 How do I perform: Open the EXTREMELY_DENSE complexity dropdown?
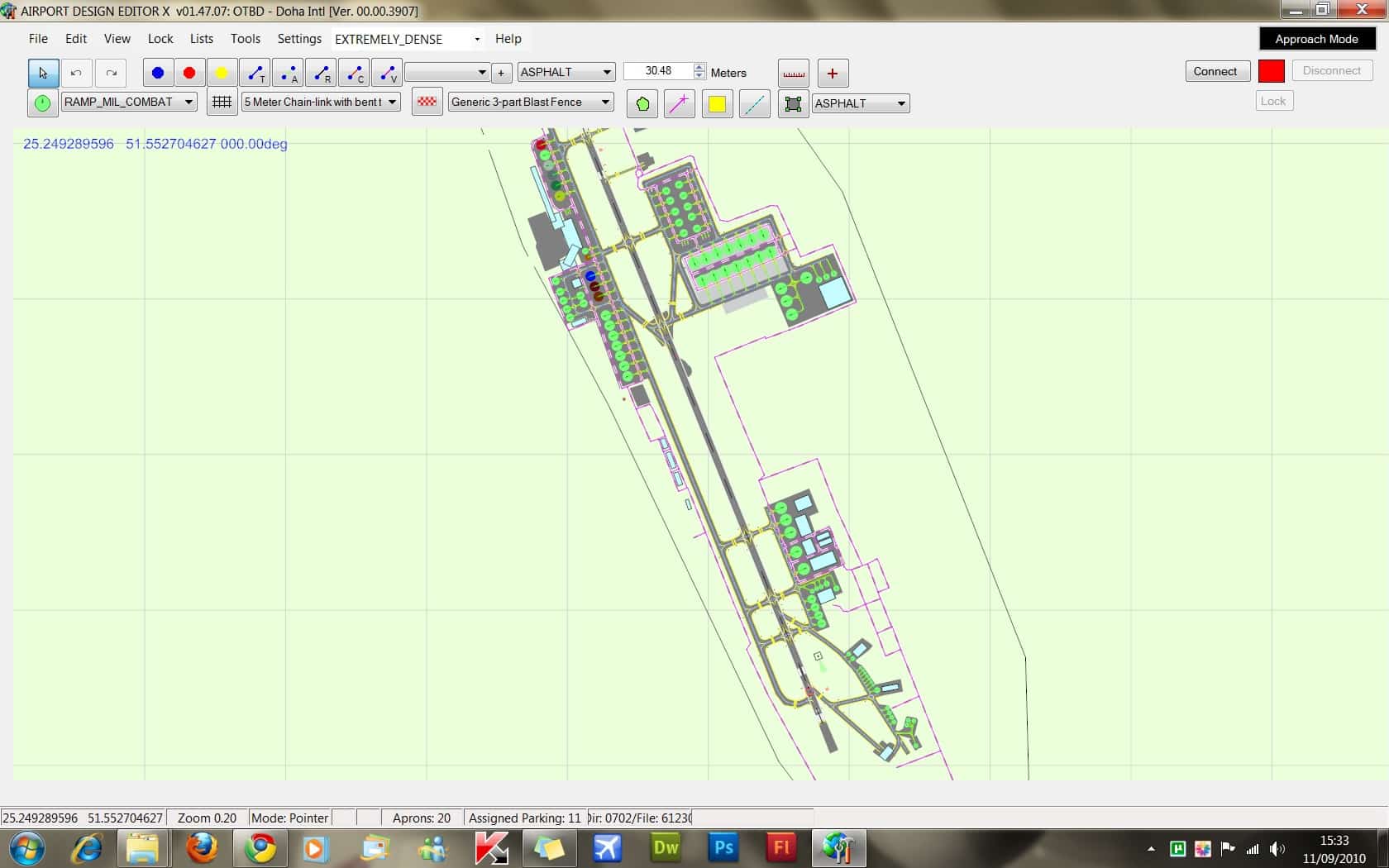click(476, 39)
